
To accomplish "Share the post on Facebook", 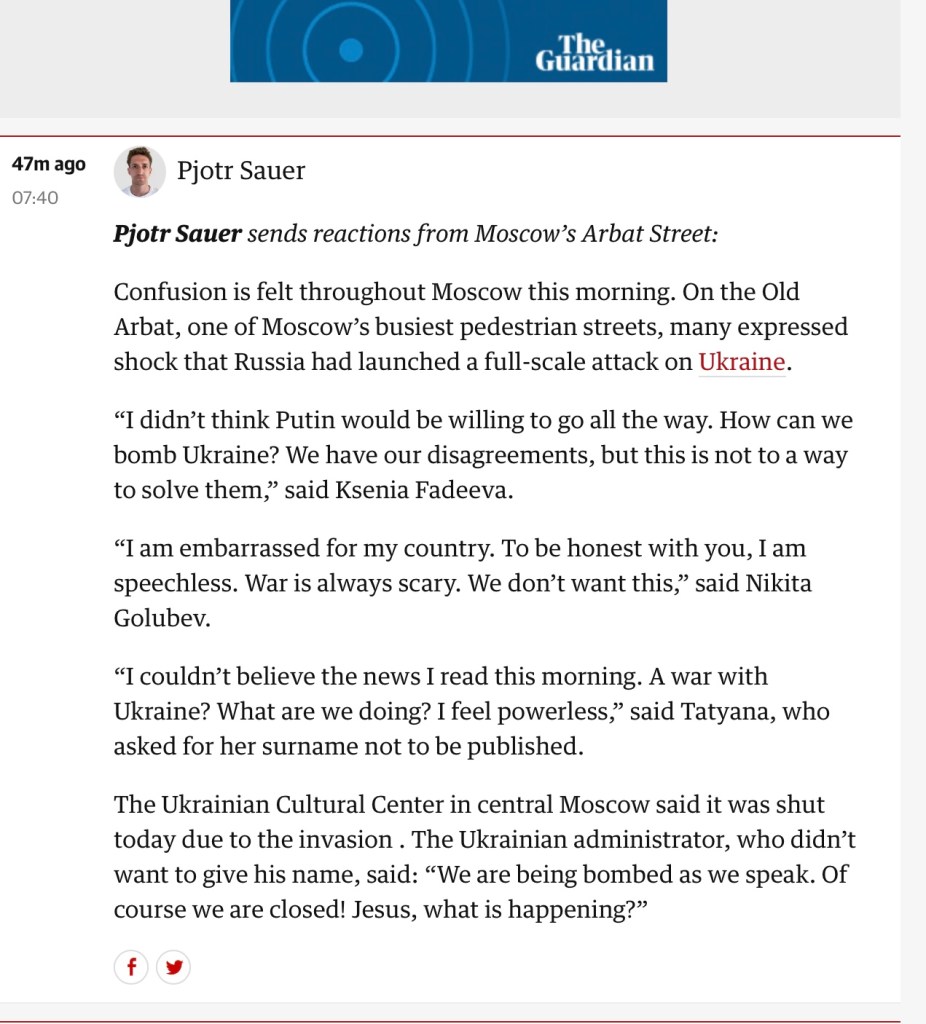I will (x=131, y=967).
